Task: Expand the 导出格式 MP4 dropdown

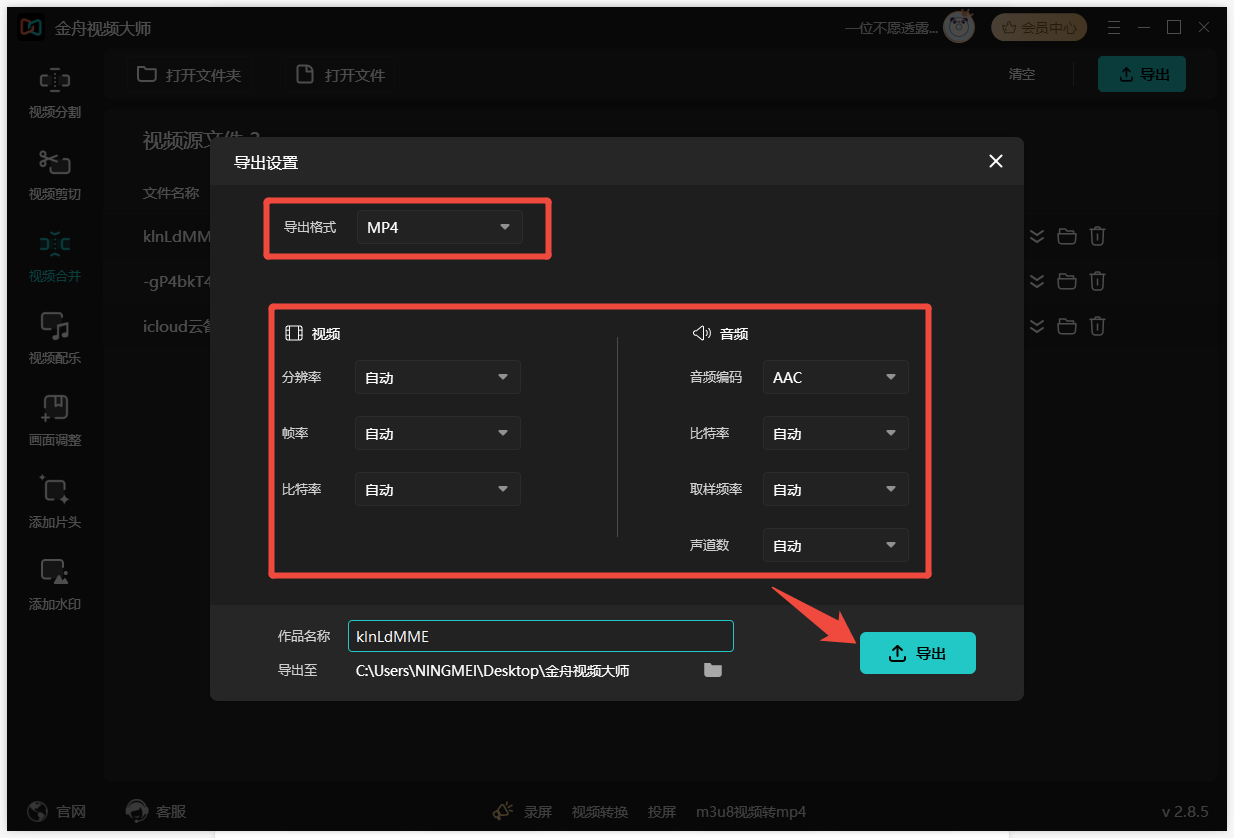Action: (440, 228)
